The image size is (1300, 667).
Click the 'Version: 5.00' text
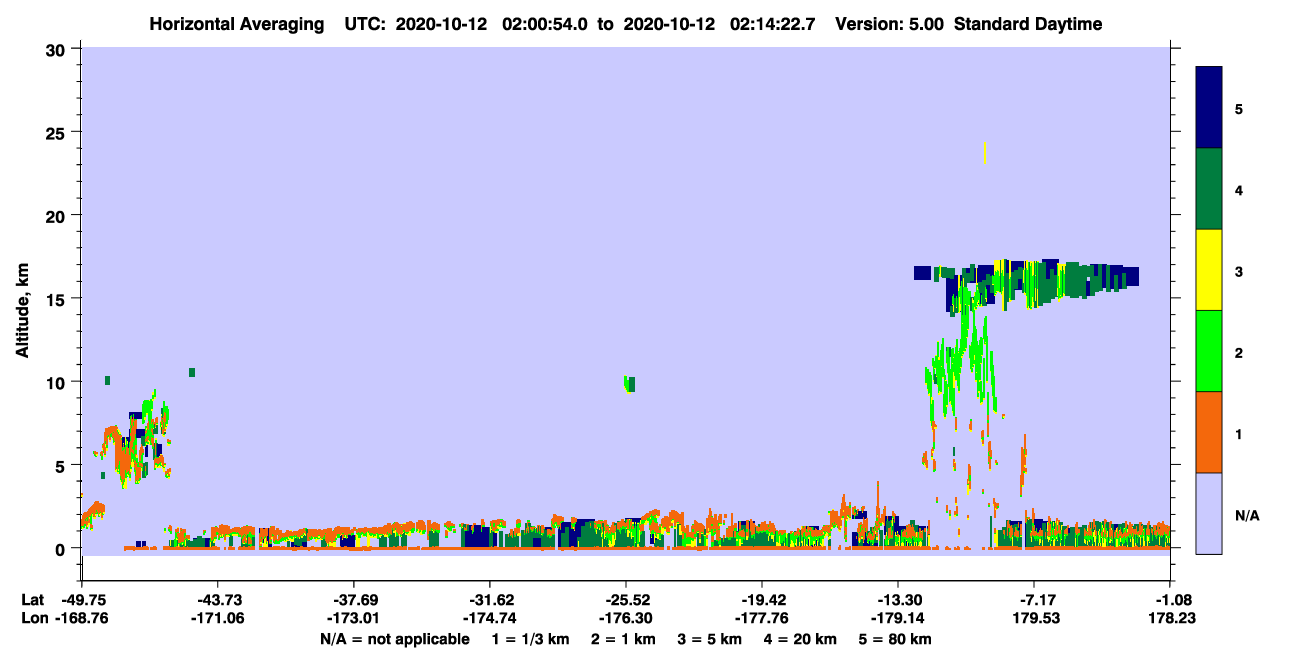point(887,24)
